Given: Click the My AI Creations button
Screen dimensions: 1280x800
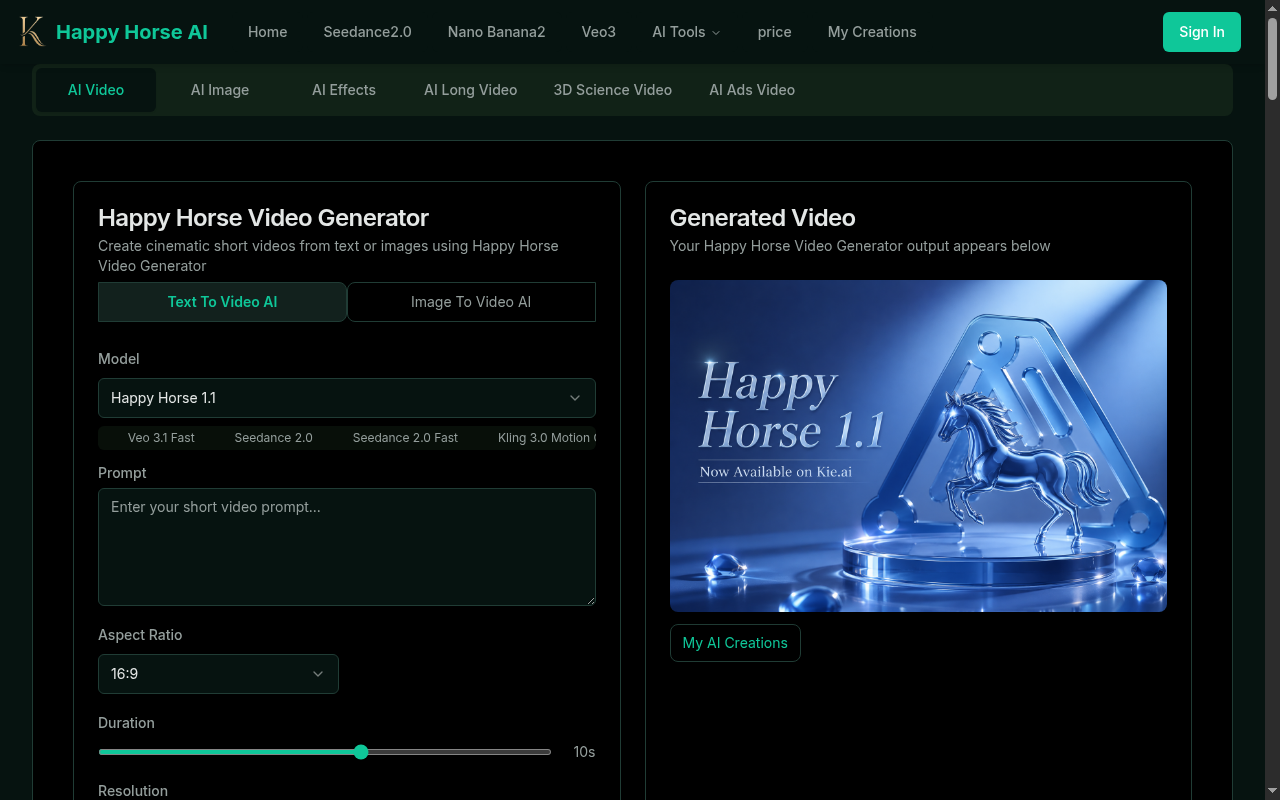Looking at the screenshot, I should [735, 643].
